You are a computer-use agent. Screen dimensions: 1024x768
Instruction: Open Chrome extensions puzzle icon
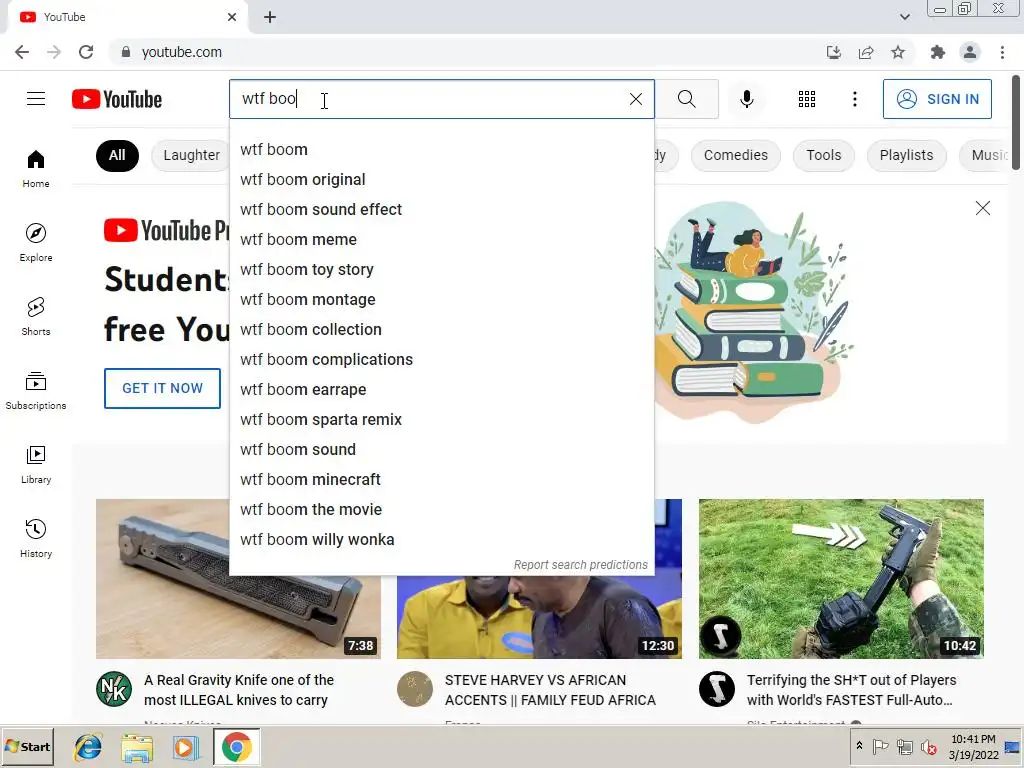pos(938,52)
